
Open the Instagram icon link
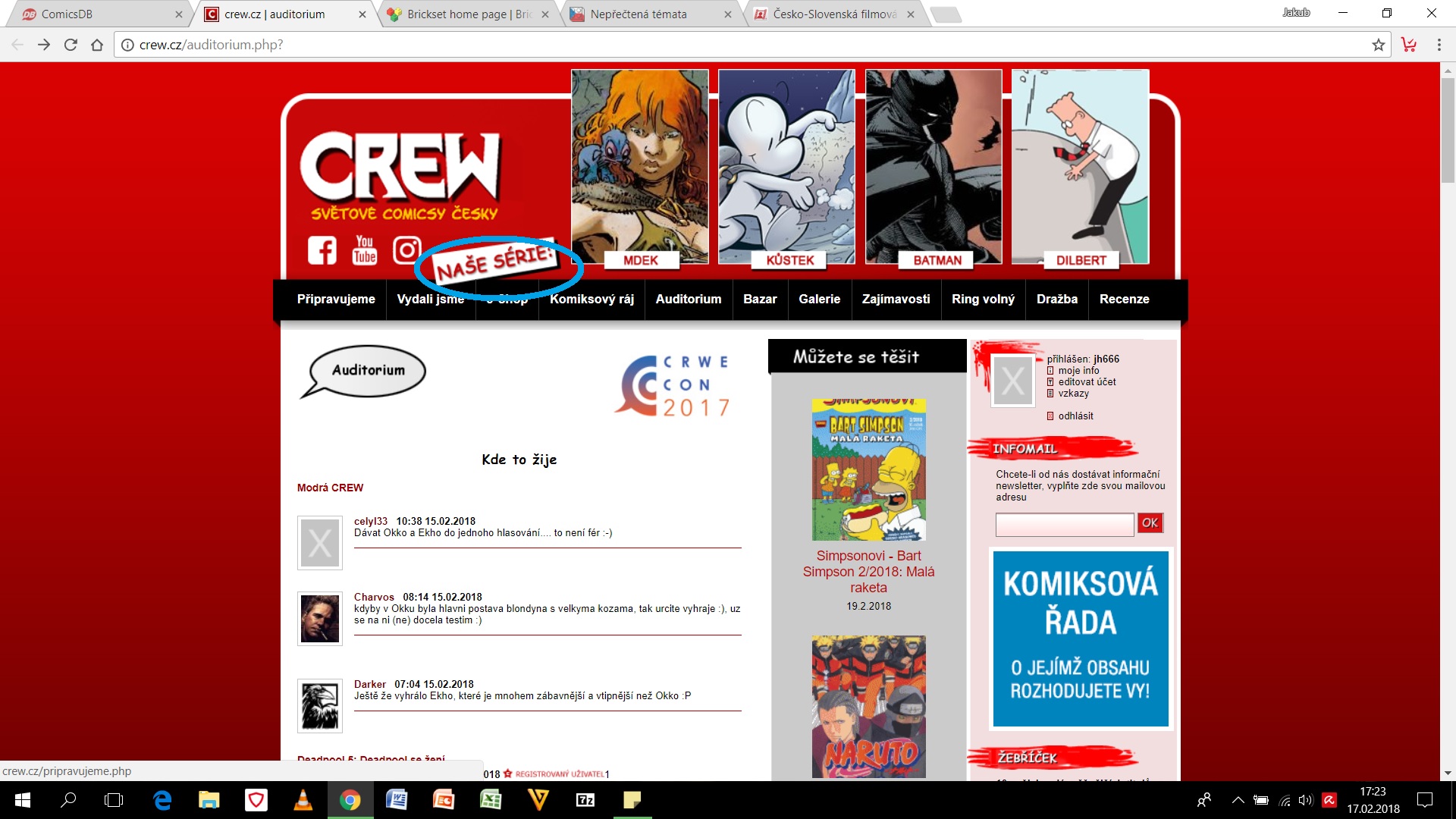406,249
